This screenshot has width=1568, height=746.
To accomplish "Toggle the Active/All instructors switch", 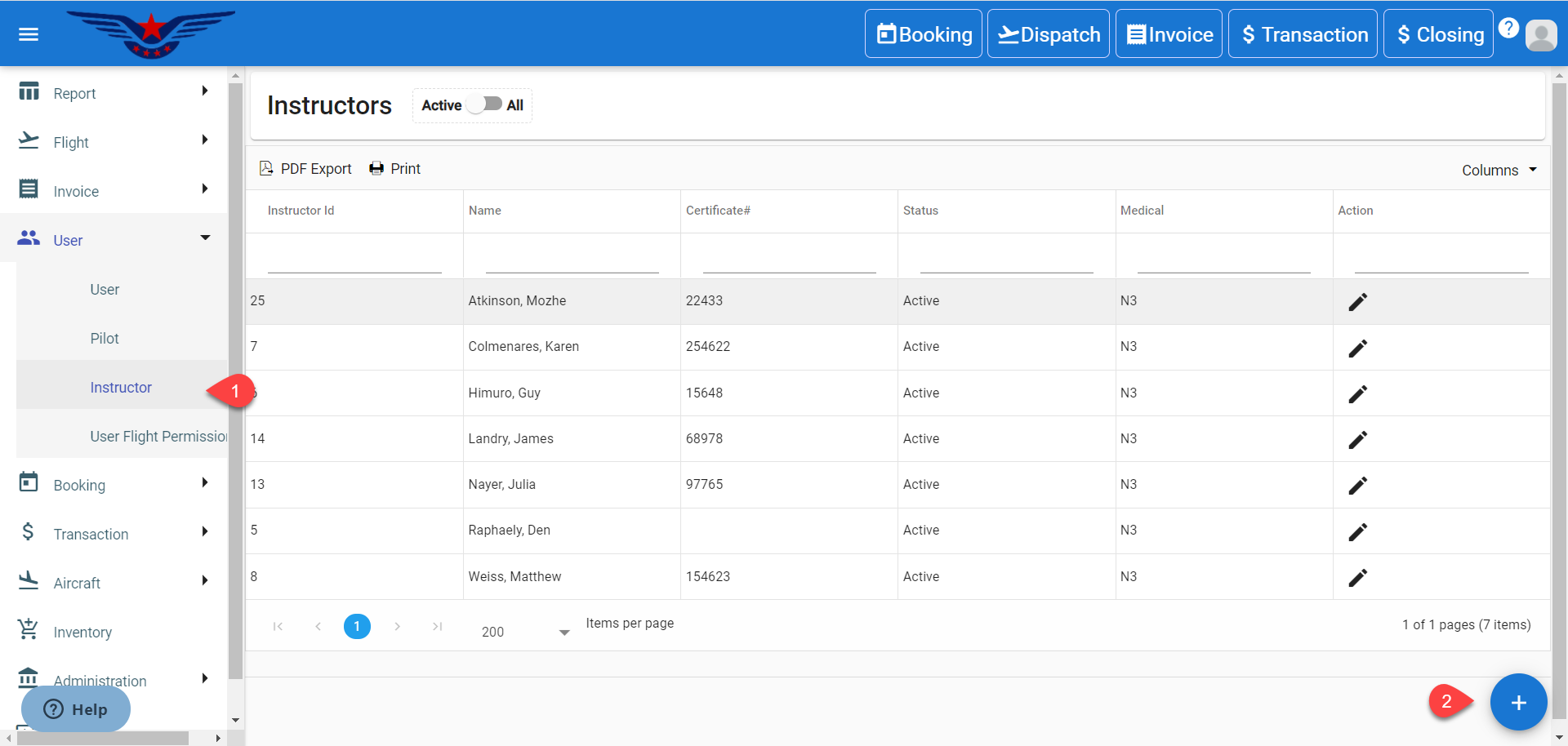I will coord(485,104).
